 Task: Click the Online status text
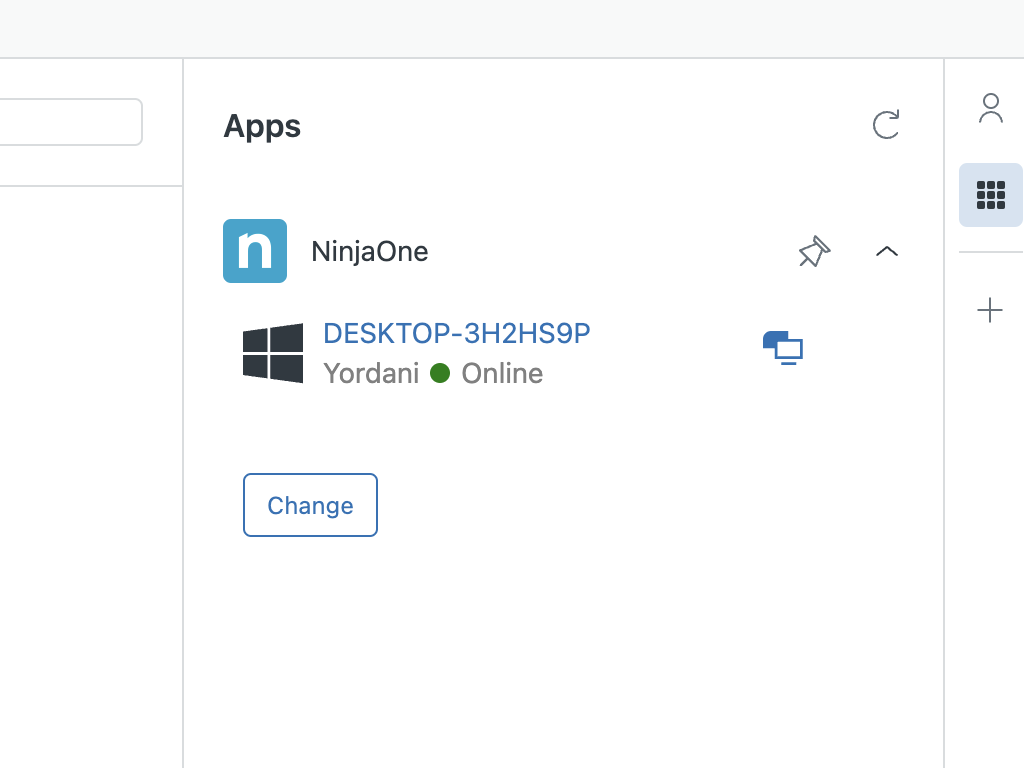[x=502, y=374]
